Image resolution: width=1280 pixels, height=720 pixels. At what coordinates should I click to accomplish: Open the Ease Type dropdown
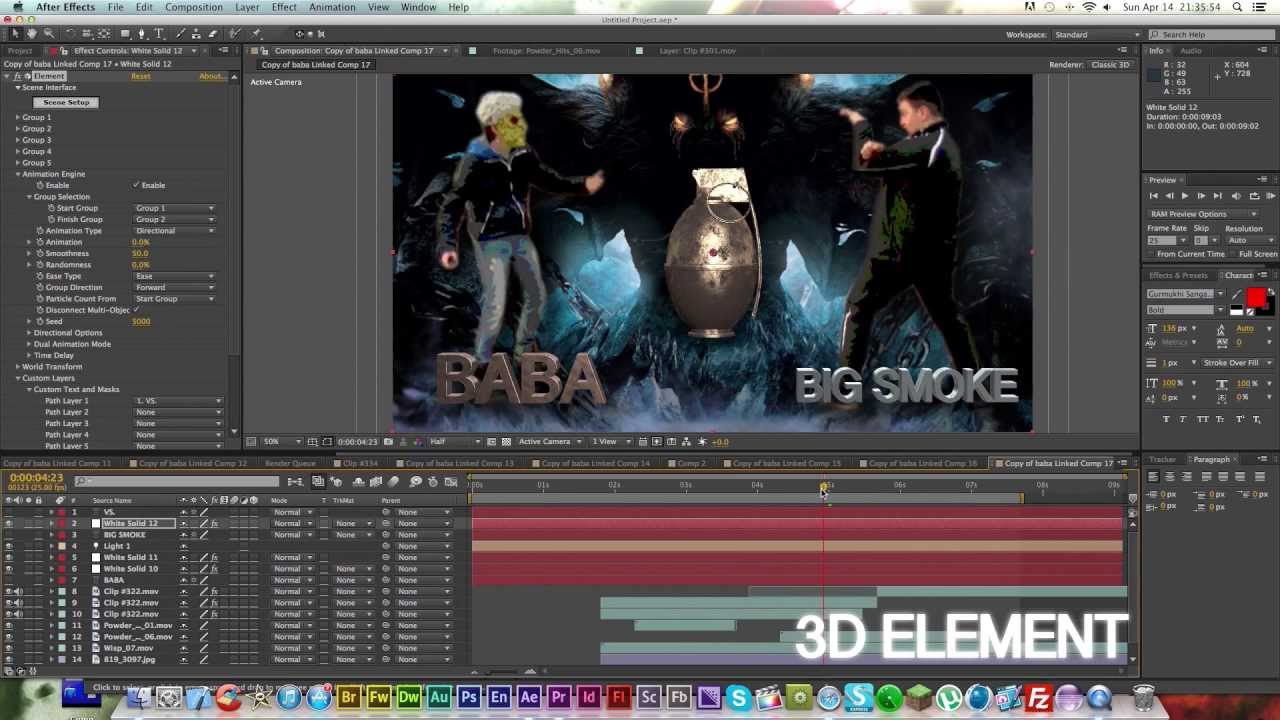tap(175, 276)
